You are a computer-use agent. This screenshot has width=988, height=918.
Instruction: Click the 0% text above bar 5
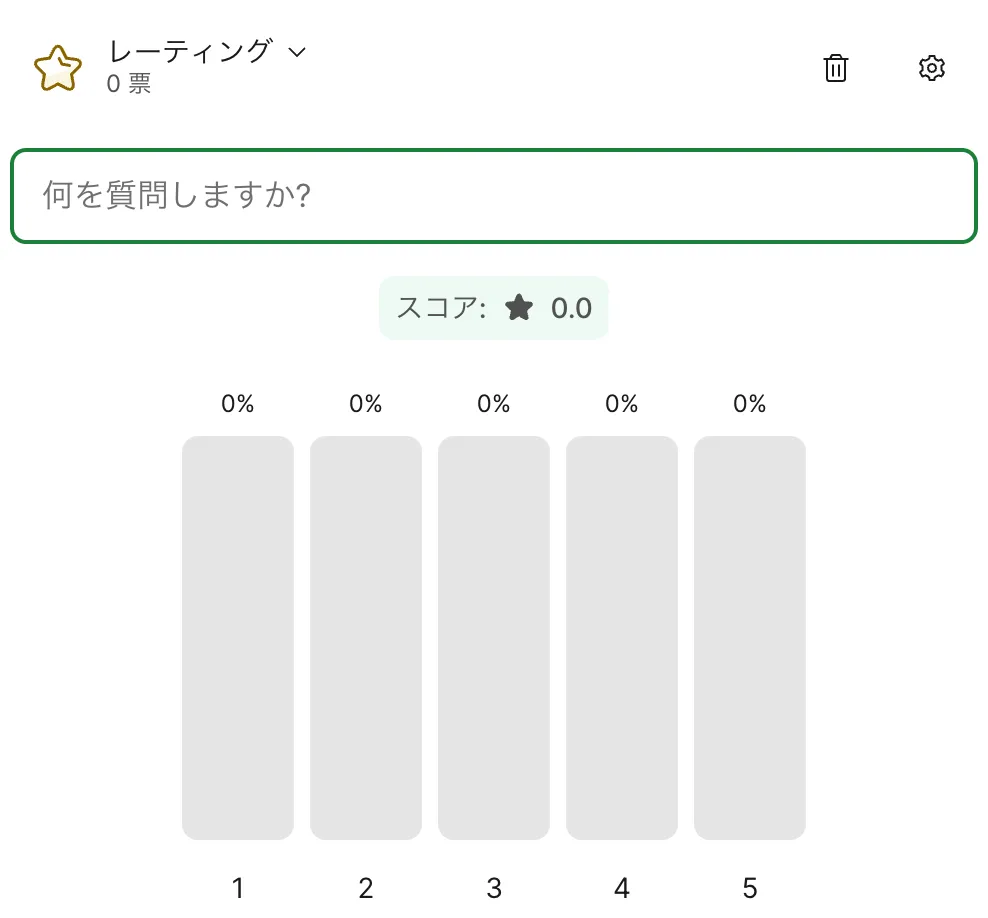[750, 404]
